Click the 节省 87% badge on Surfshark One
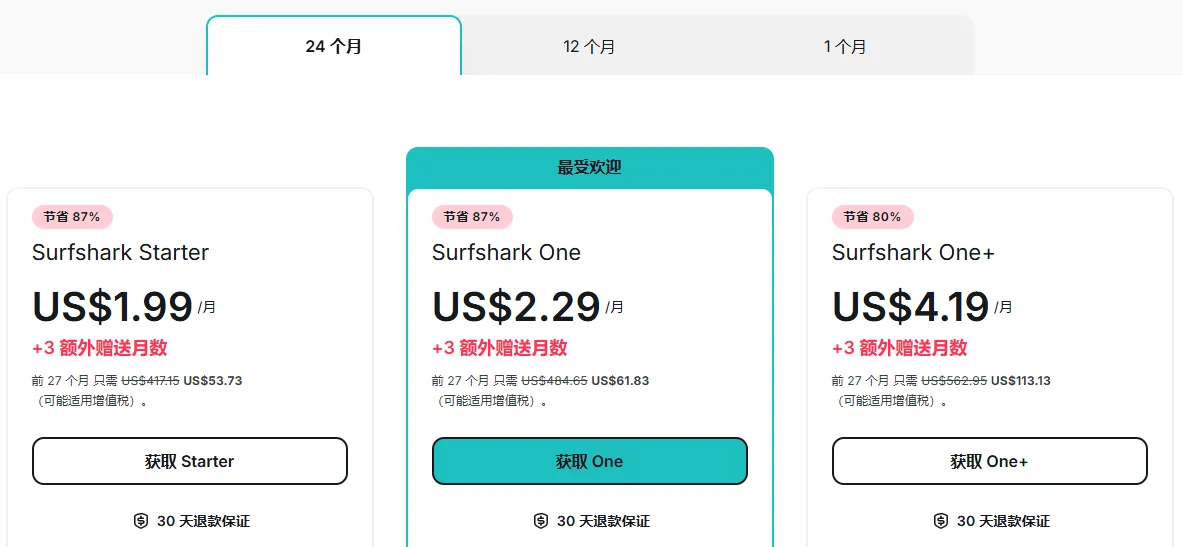This screenshot has width=1183, height=547. click(472, 217)
